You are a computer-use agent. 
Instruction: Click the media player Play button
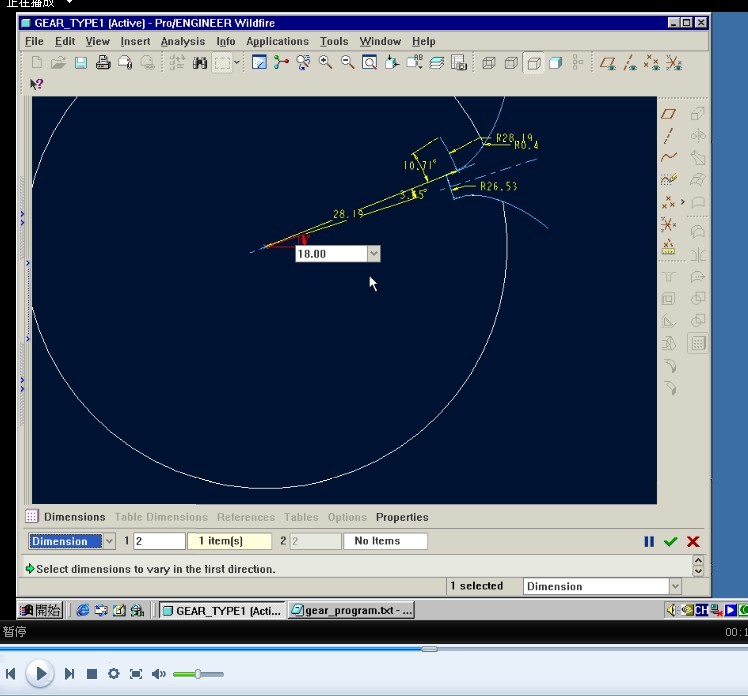pos(40,674)
